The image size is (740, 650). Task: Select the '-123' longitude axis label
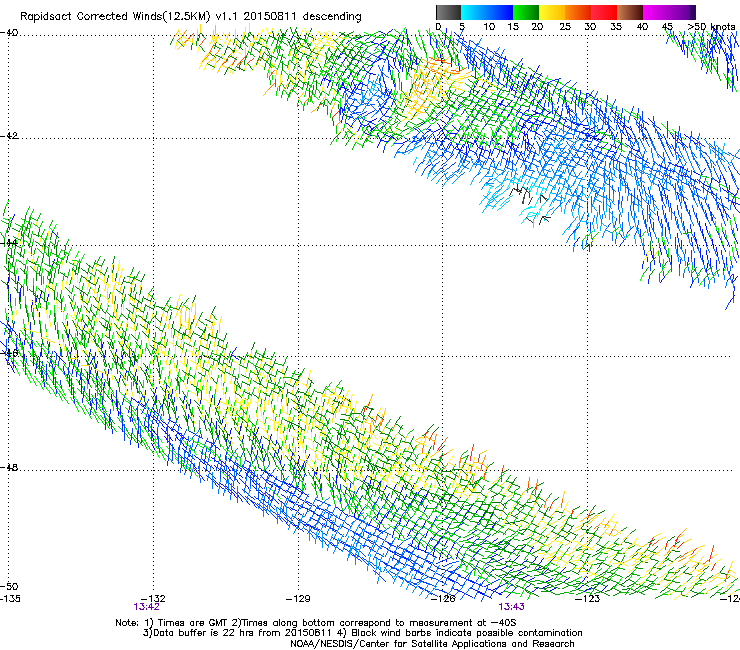tap(588, 599)
